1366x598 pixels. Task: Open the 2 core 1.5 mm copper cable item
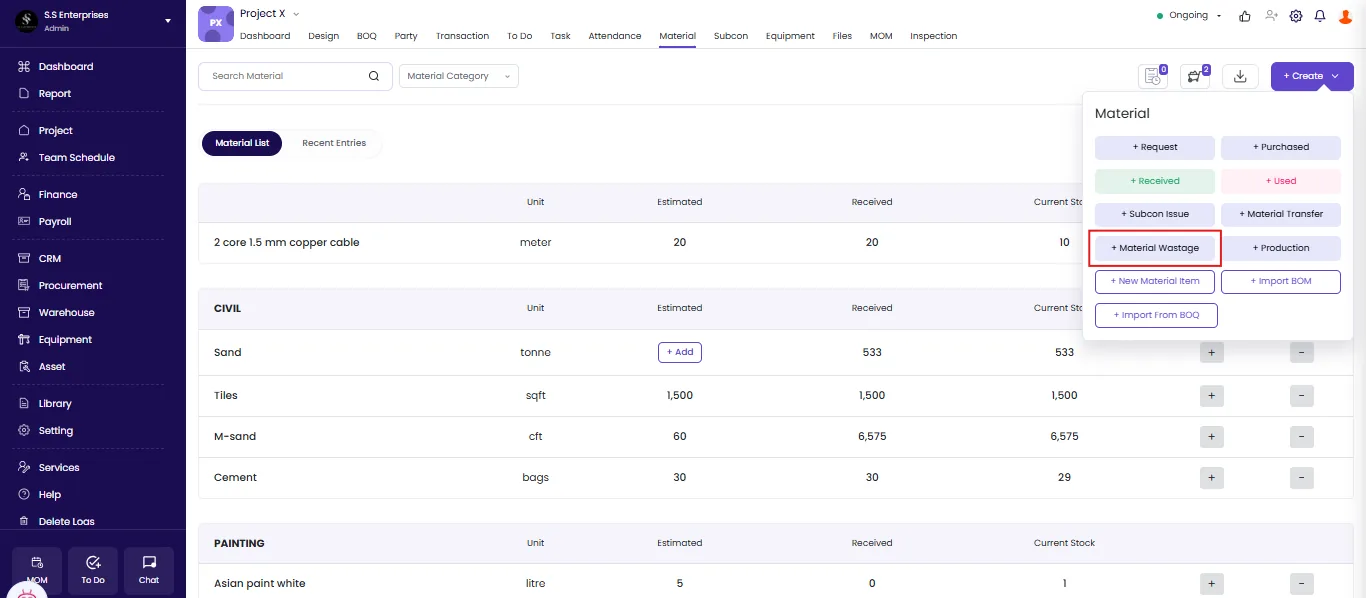click(x=286, y=243)
